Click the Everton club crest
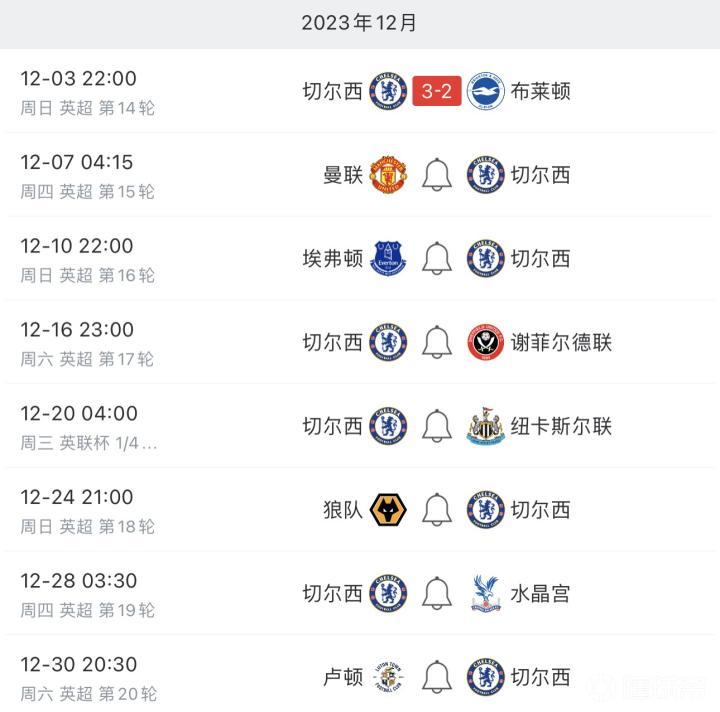The image size is (720, 712). point(388,259)
